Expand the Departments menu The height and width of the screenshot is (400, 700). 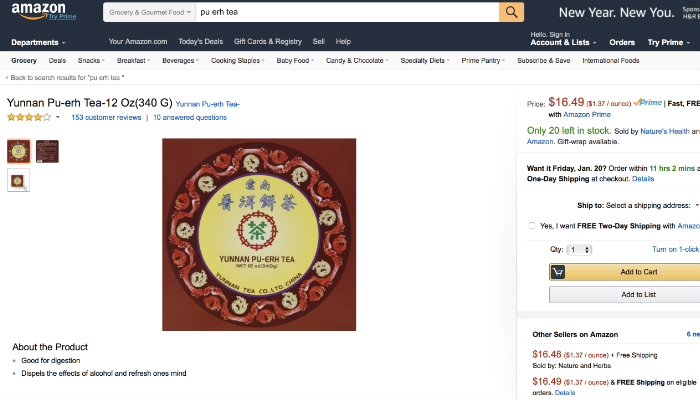coord(38,42)
